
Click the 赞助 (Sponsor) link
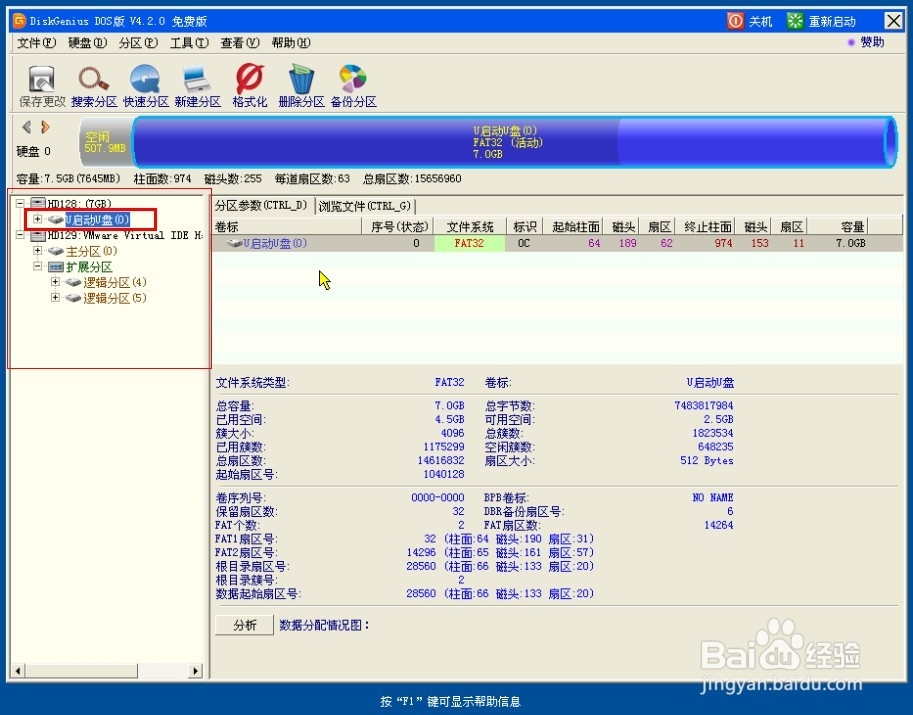click(872, 42)
